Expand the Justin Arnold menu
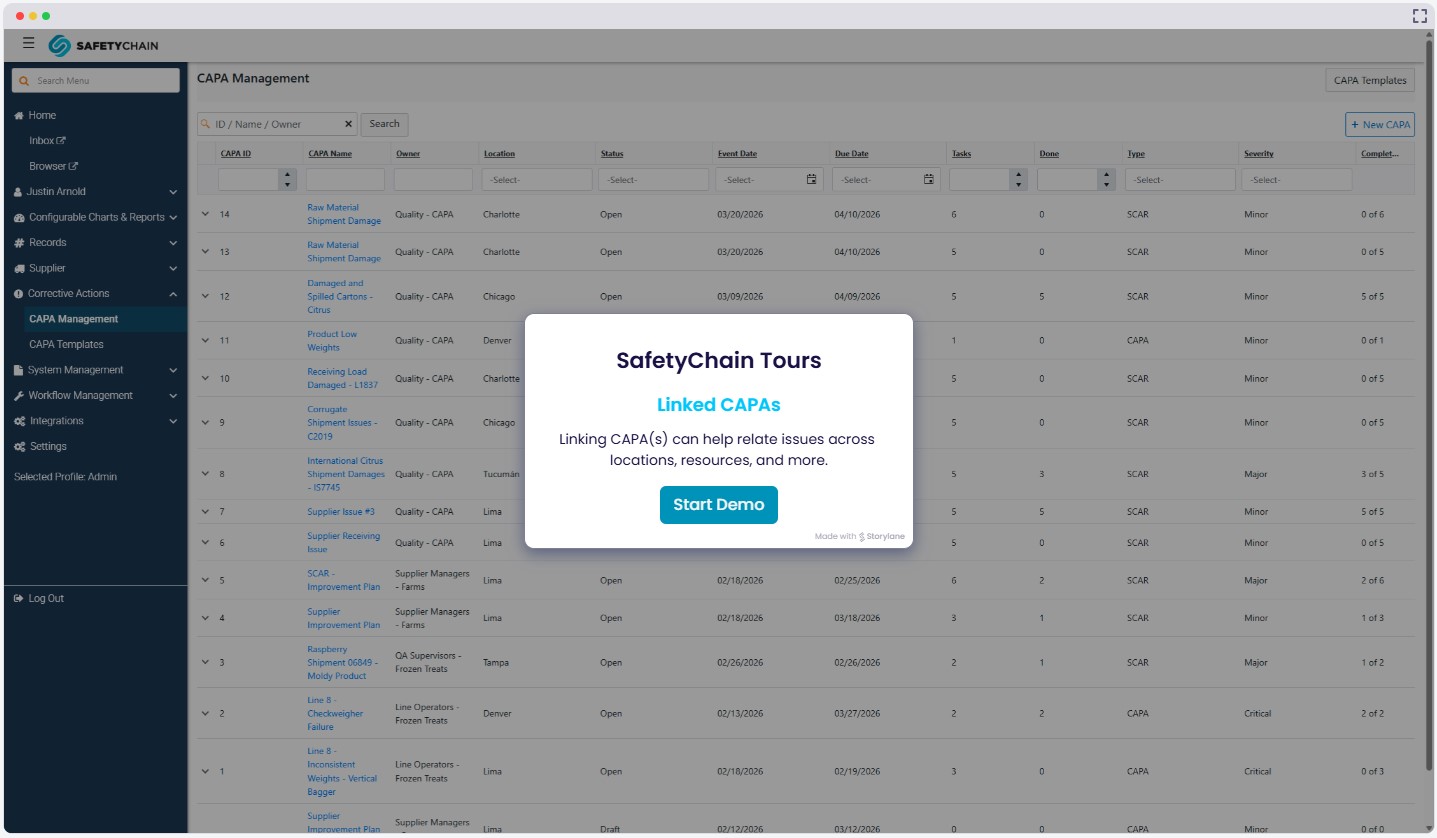This screenshot has width=1437, height=838. (173, 192)
